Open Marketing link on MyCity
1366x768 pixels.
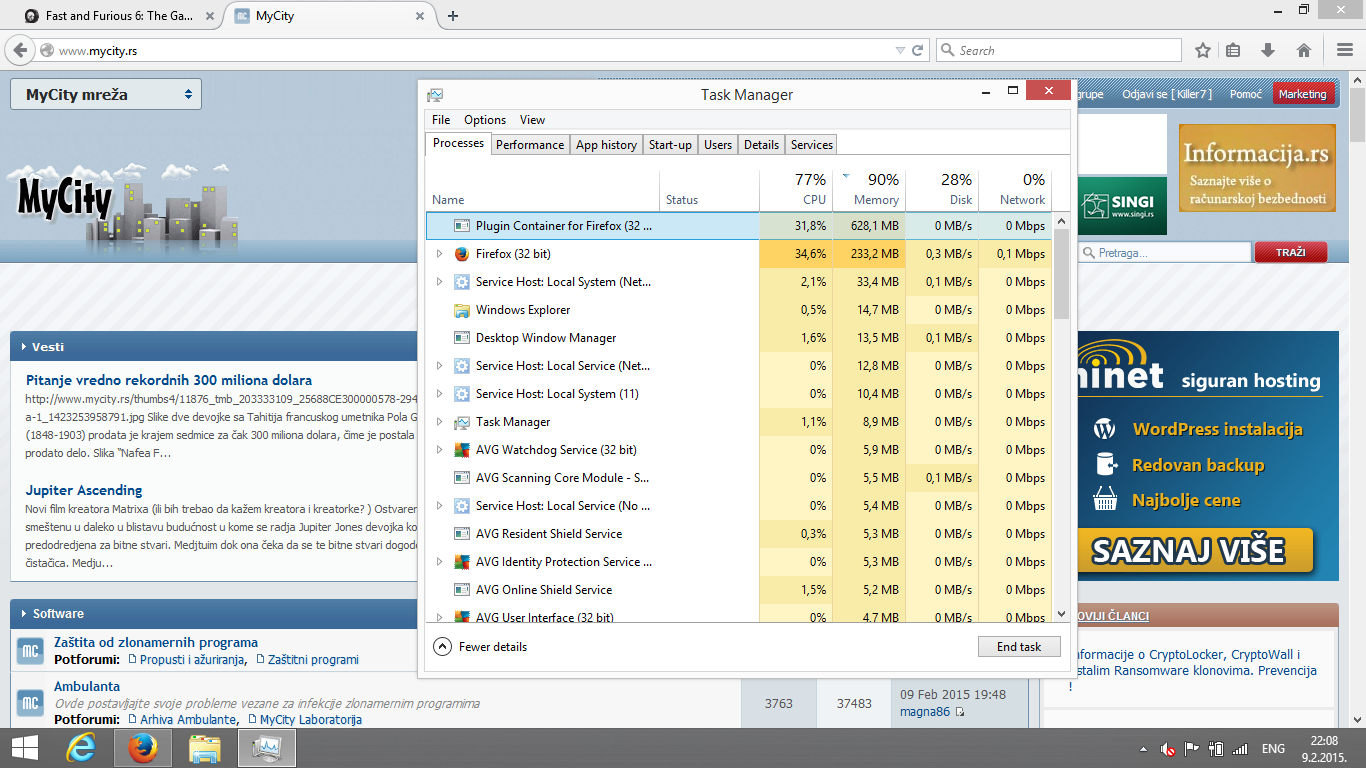pyautogui.click(x=1302, y=94)
